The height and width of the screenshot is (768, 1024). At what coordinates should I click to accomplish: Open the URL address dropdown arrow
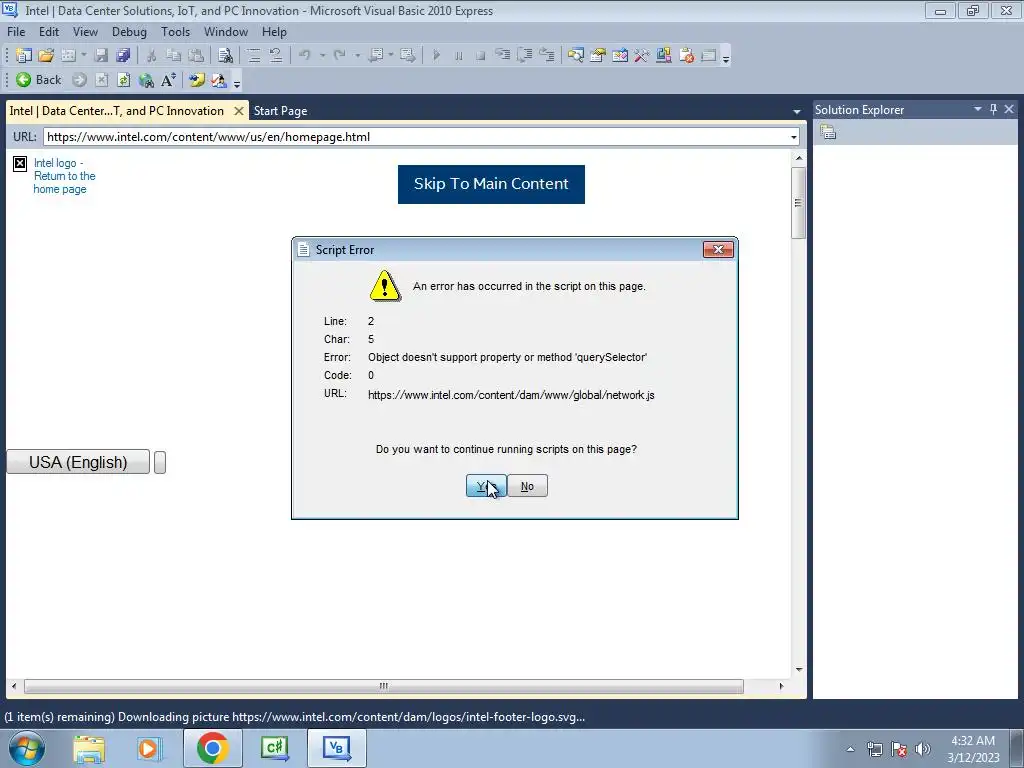pyautogui.click(x=793, y=137)
